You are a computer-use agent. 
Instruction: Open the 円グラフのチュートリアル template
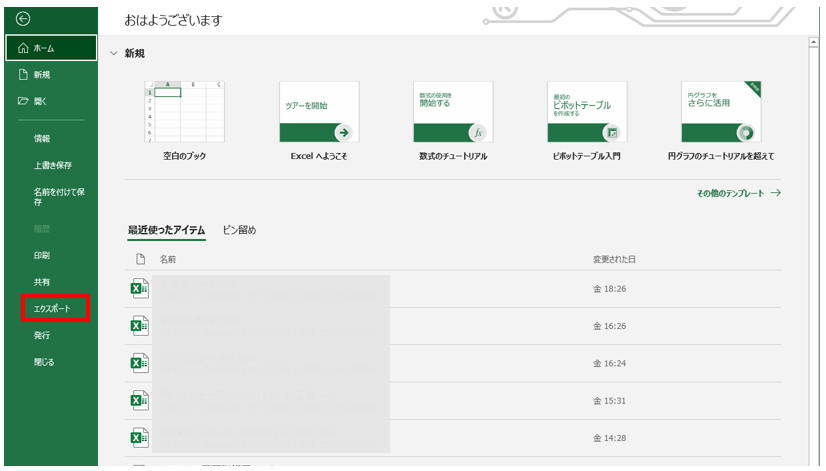[x=720, y=112]
